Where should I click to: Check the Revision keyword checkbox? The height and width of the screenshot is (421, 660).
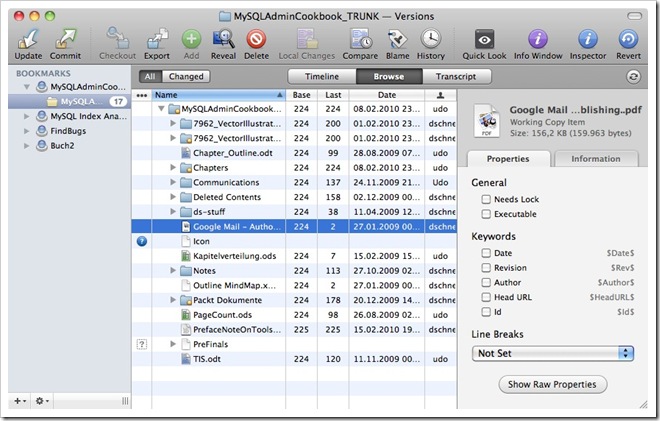click(485, 267)
